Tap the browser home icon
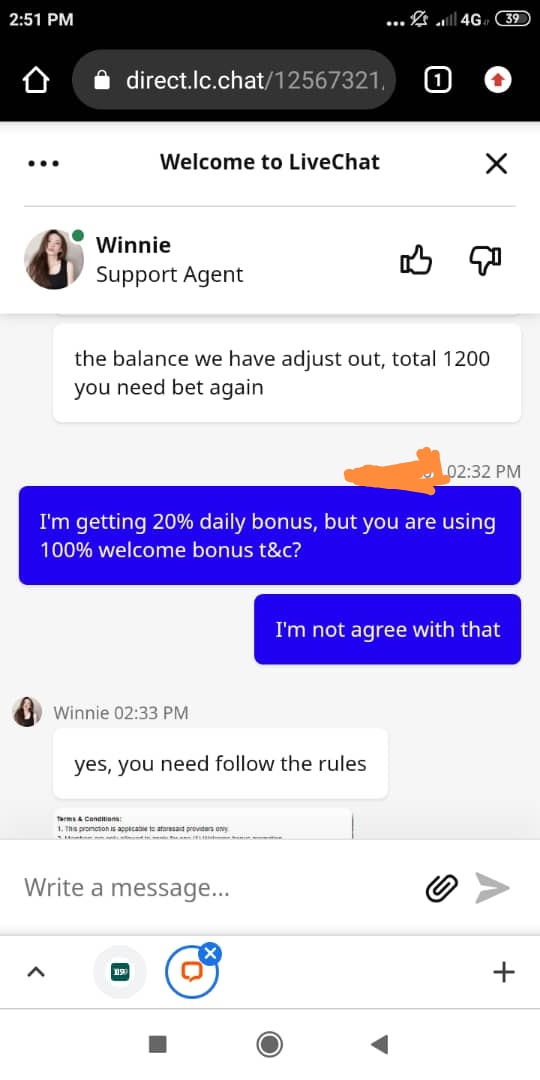 click(36, 81)
